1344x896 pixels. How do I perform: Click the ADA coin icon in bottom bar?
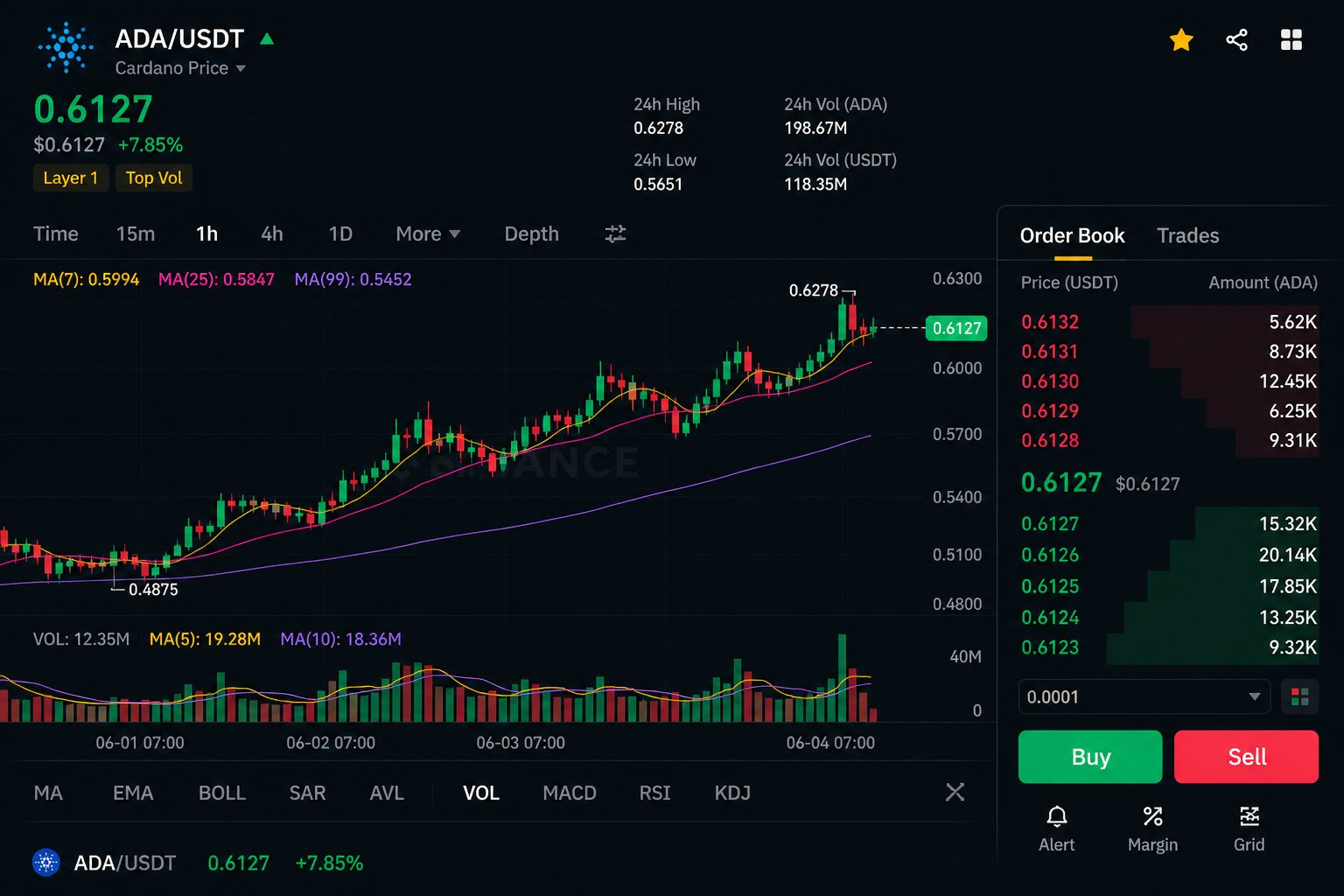pyautogui.click(x=46, y=863)
